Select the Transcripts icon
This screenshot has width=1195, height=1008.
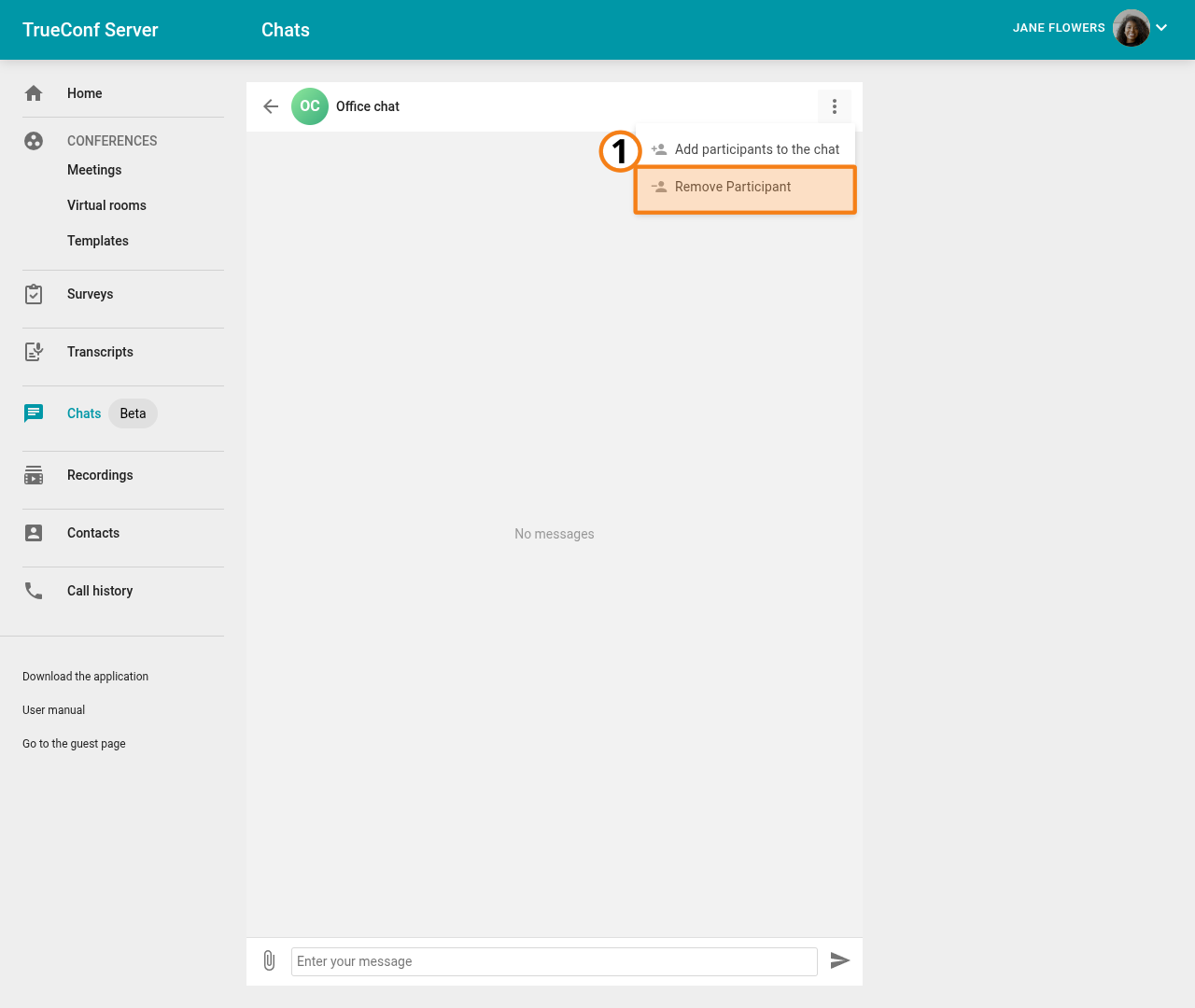tap(34, 352)
